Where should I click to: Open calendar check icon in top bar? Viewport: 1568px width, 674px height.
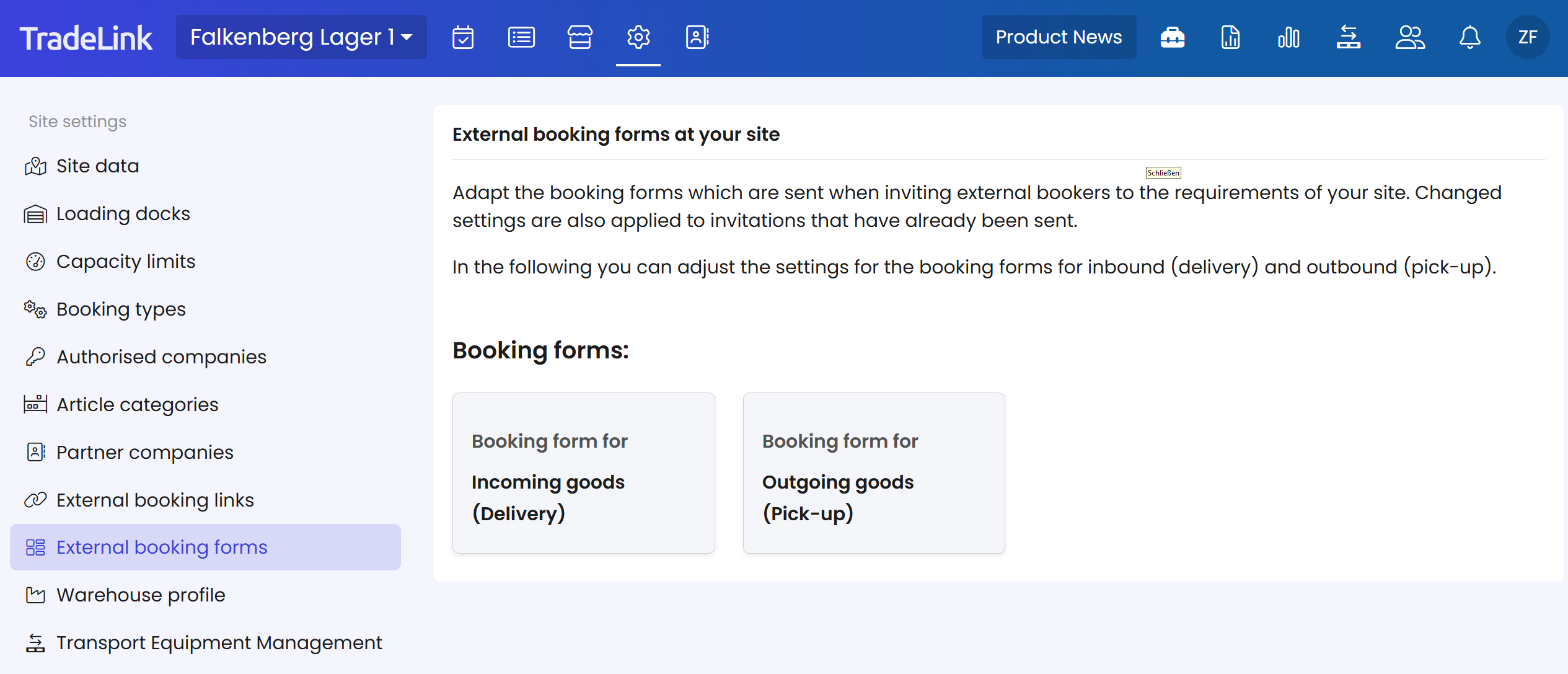pyautogui.click(x=462, y=37)
